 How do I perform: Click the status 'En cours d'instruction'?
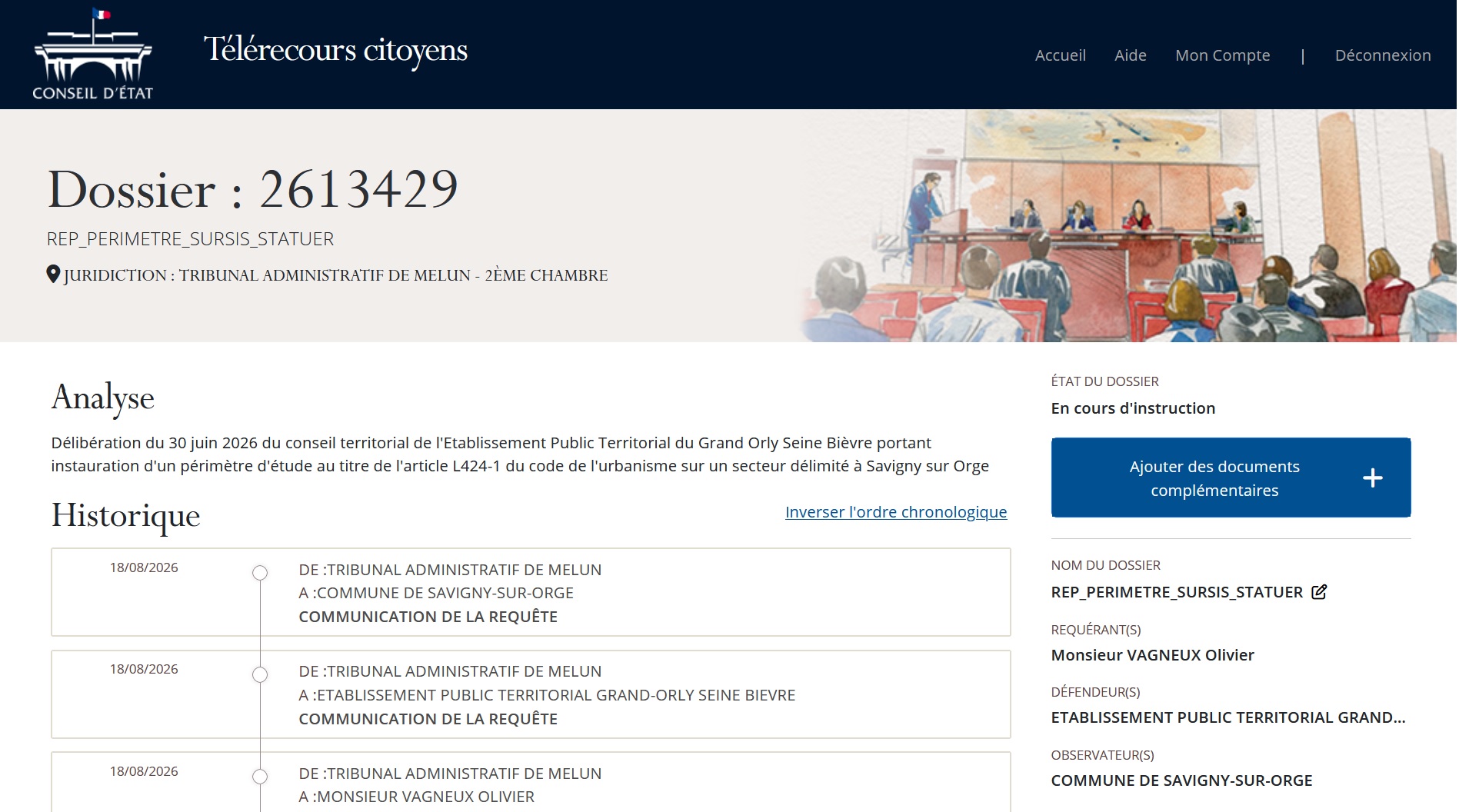1133,408
